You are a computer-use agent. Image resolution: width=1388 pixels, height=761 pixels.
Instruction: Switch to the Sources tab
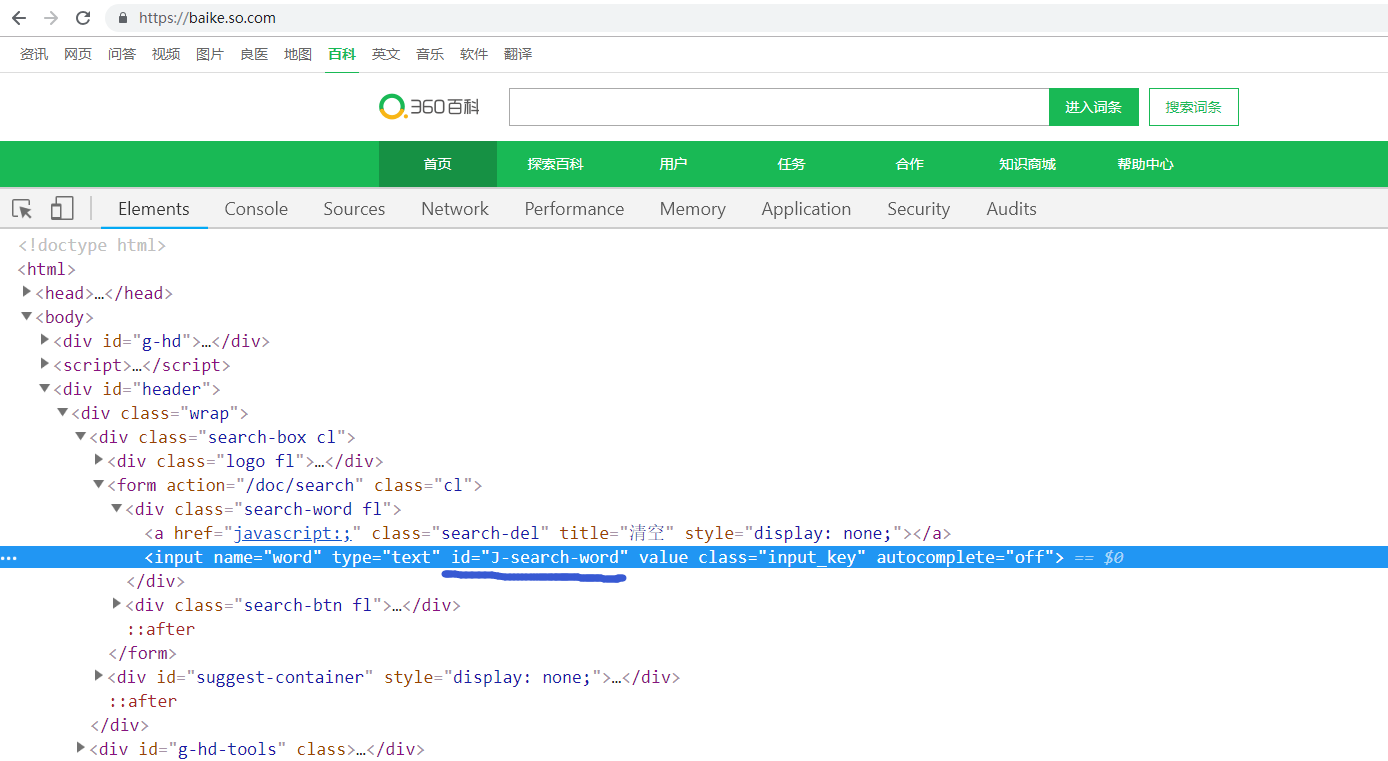[354, 209]
